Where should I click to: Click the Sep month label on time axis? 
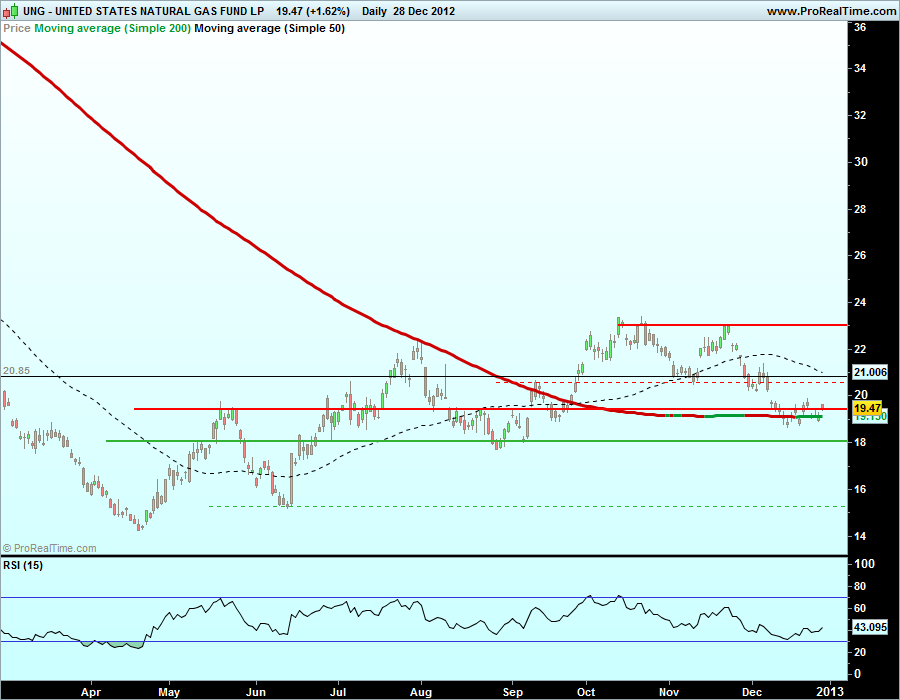click(x=513, y=692)
